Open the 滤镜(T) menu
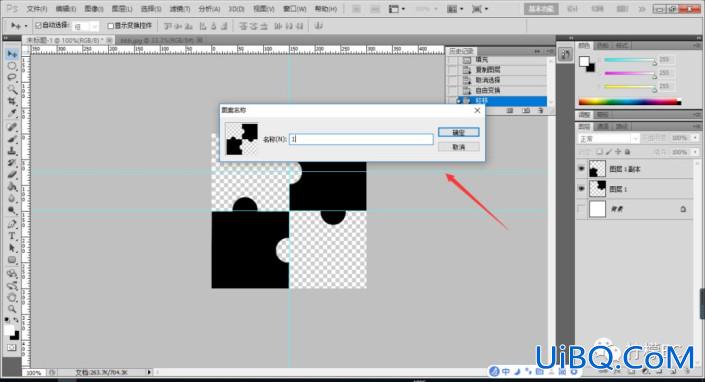Viewport: 705px width, 382px height. point(180,9)
